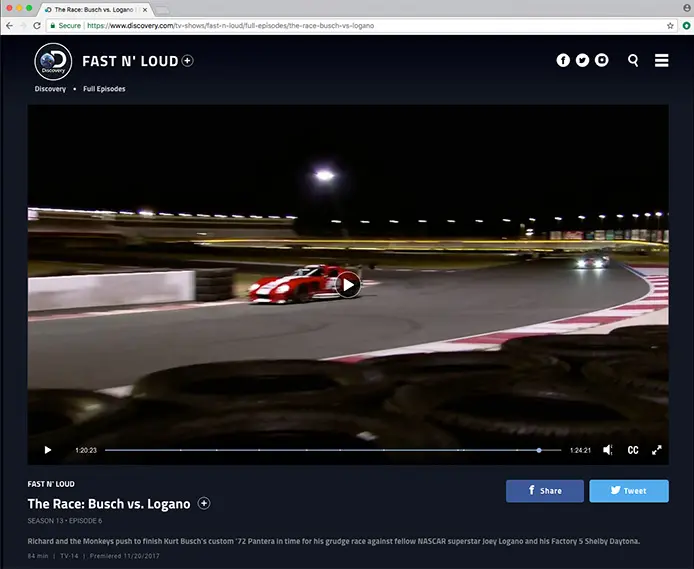Open the Facebook page icon in header

point(563,60)
